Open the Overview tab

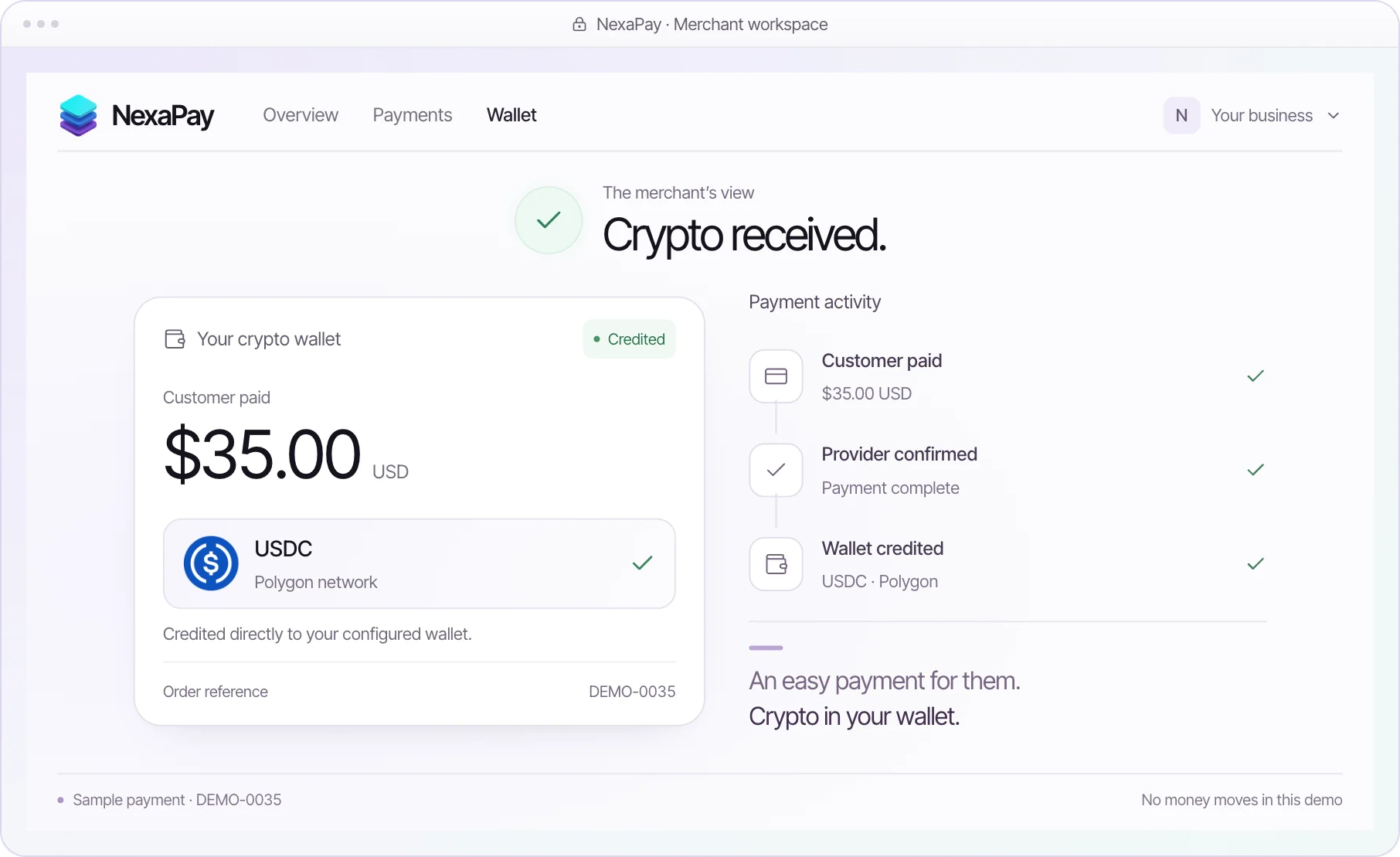[301, 115]
